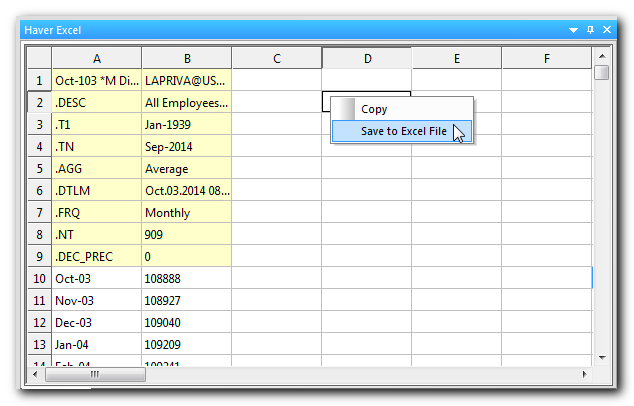The height and width of the screenshot is (406, 634).
Task: Select the row 12 header
Action: pyautogui.click(x=39, y=323)
